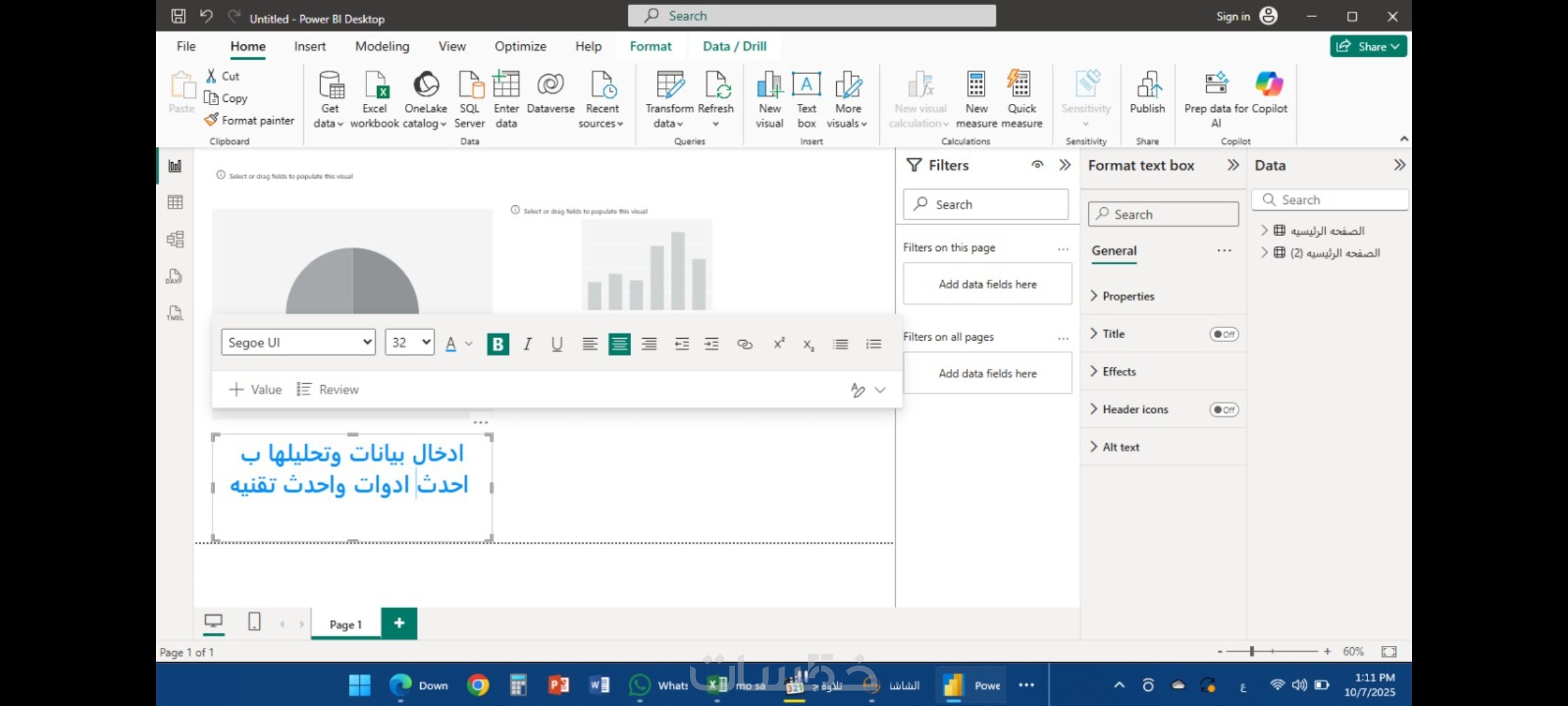
Task: Click the underline formatting icon
Action: tap(557, 344)
